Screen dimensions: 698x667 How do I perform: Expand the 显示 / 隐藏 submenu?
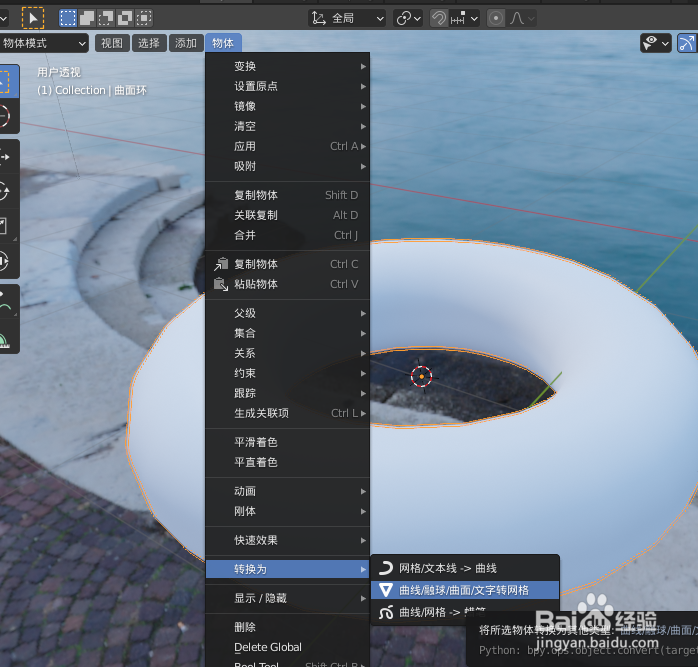288,598
